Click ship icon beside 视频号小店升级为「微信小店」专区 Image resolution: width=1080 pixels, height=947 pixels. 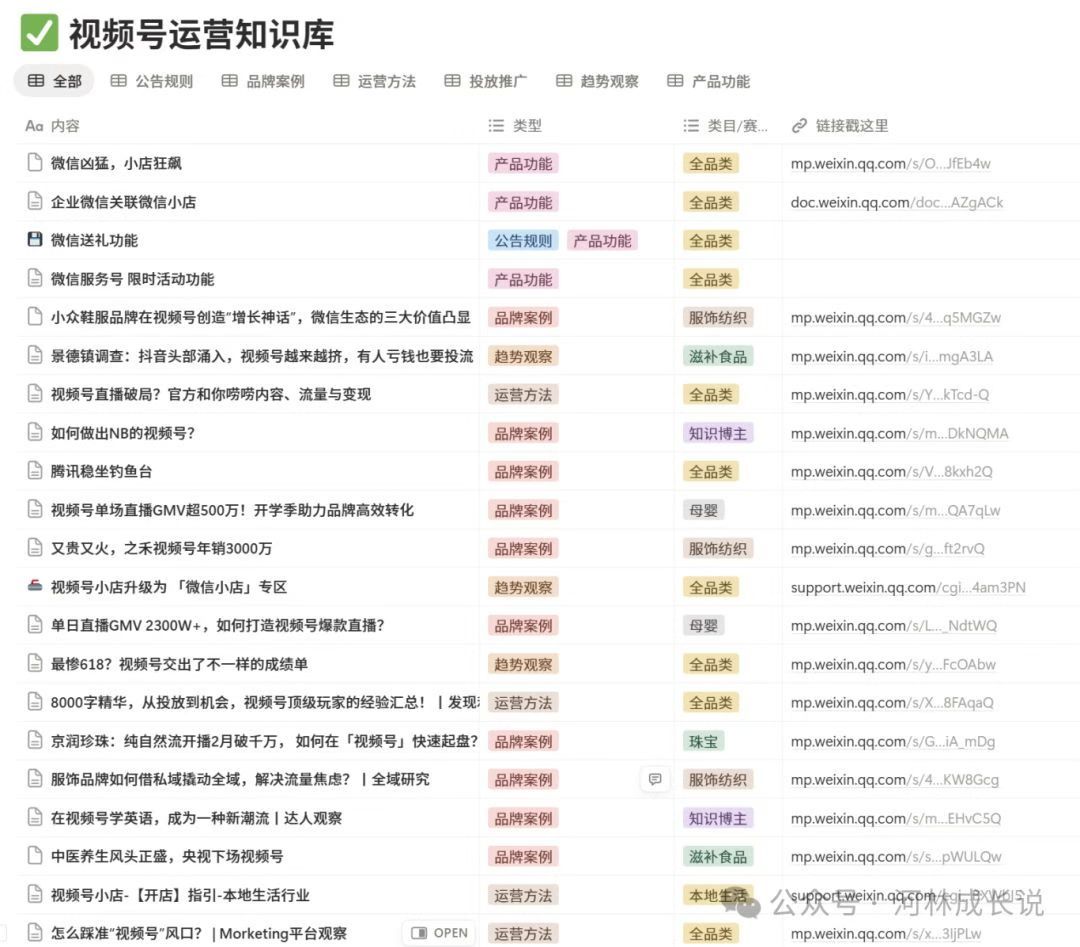34,586
